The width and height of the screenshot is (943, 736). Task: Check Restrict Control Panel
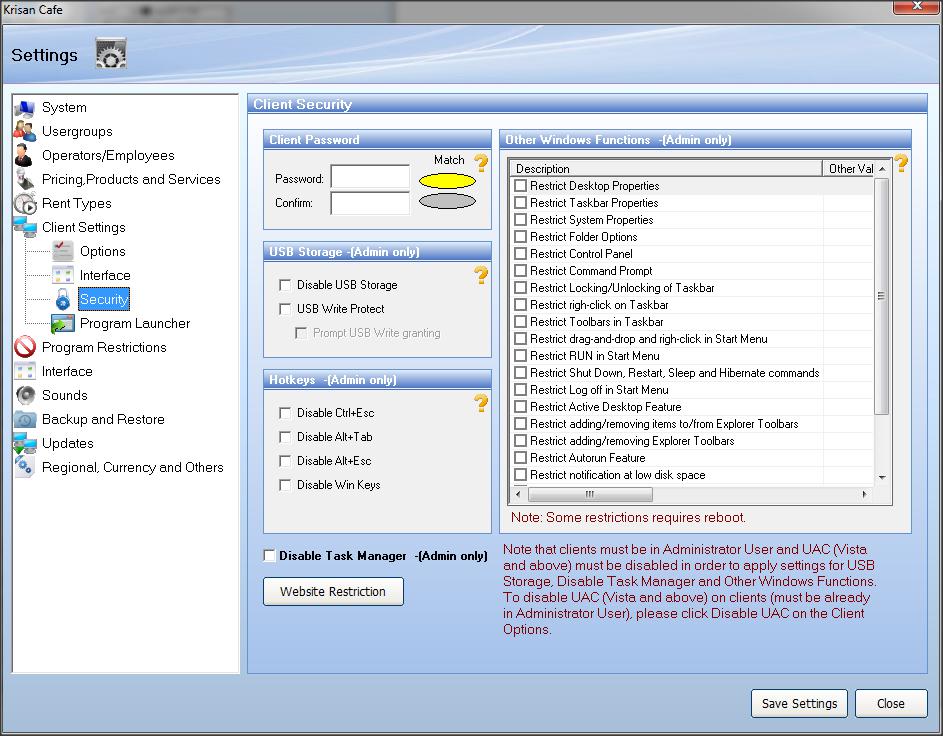click(521, 254)
